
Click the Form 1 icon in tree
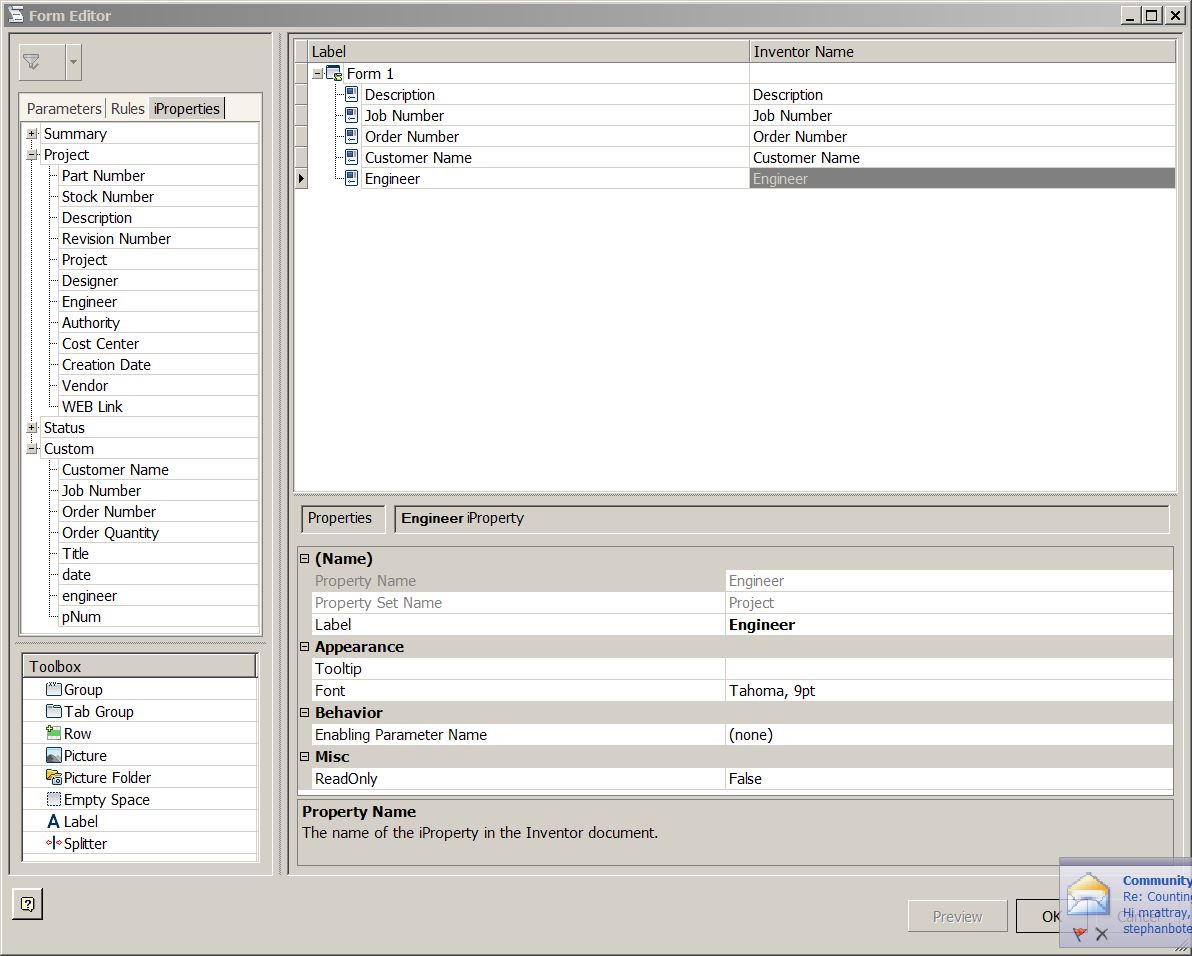(334, 74)
